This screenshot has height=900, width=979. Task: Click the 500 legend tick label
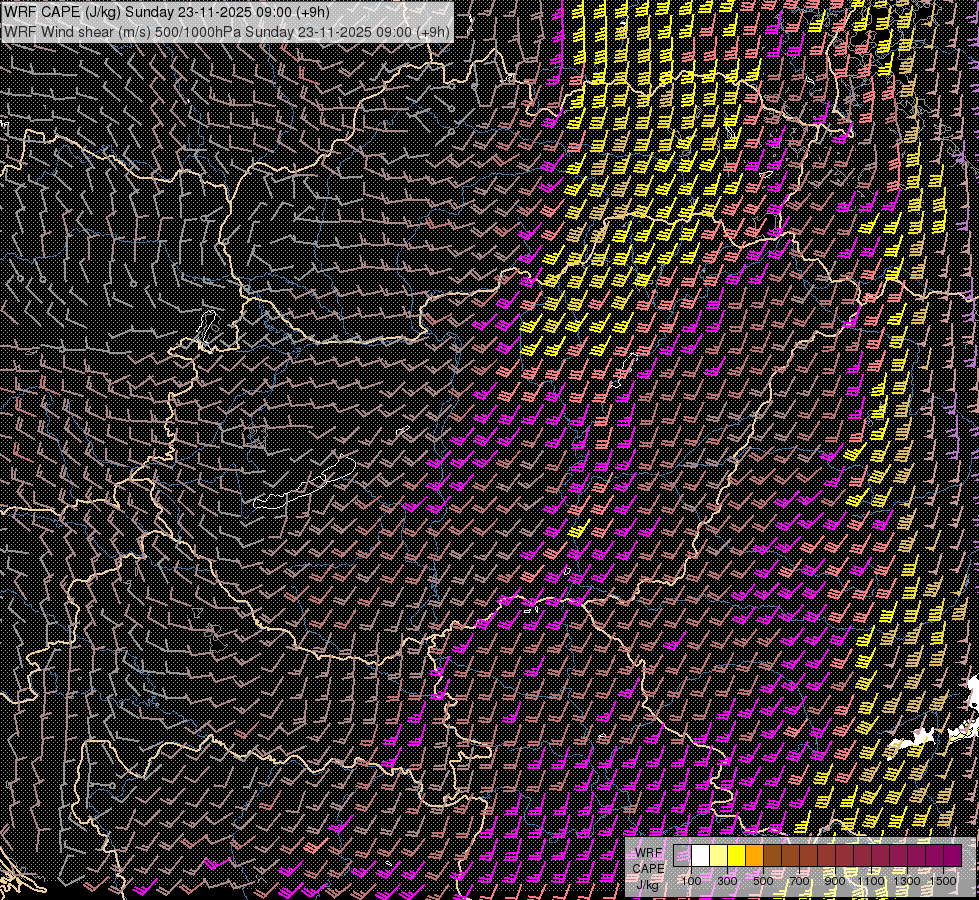tap(763, 880)
